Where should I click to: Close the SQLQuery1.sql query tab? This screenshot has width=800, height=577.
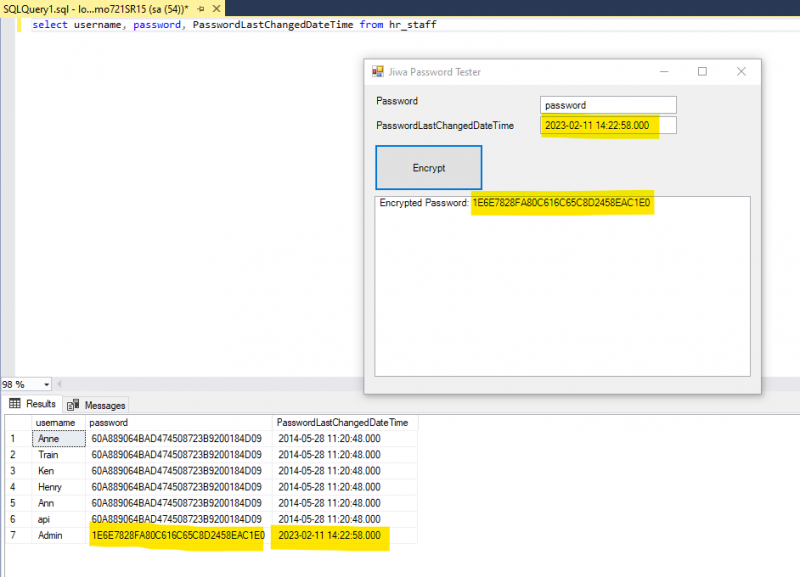[x=215, y=7]
